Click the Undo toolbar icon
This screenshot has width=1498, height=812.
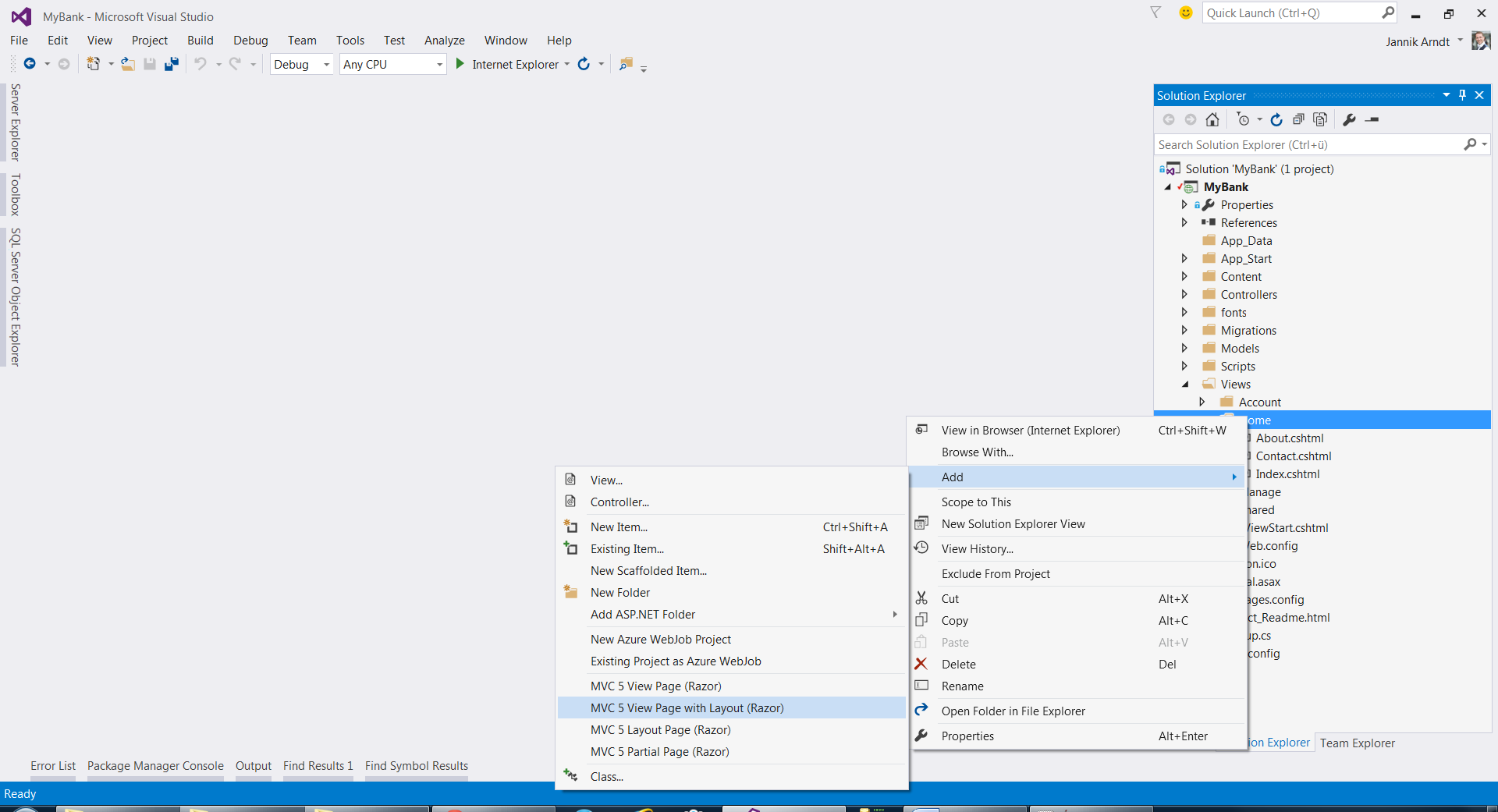coord(201,64)
